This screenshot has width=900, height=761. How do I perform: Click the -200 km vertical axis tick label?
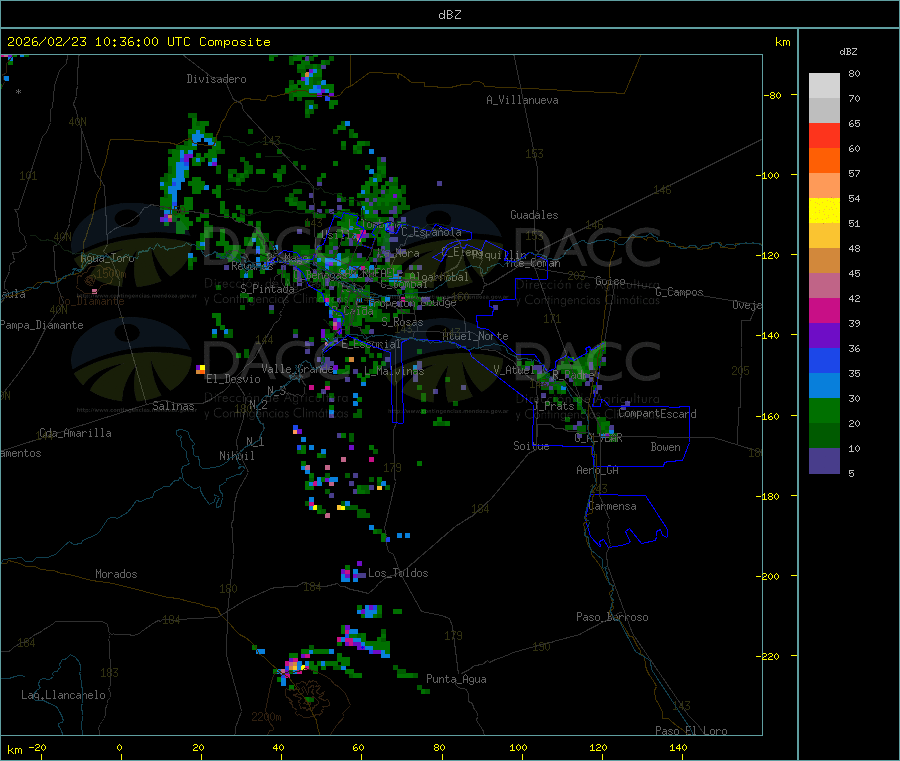coord(767,576)
